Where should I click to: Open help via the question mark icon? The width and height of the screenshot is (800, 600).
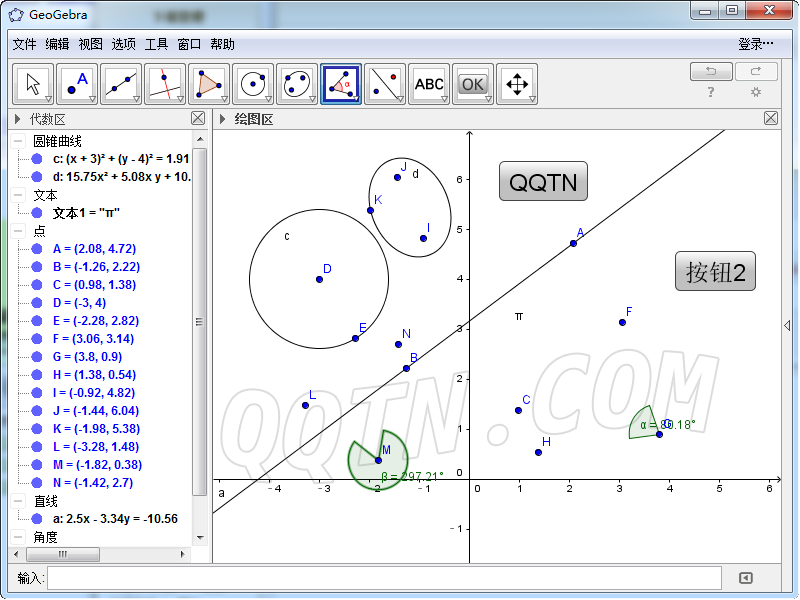[711, 92]
